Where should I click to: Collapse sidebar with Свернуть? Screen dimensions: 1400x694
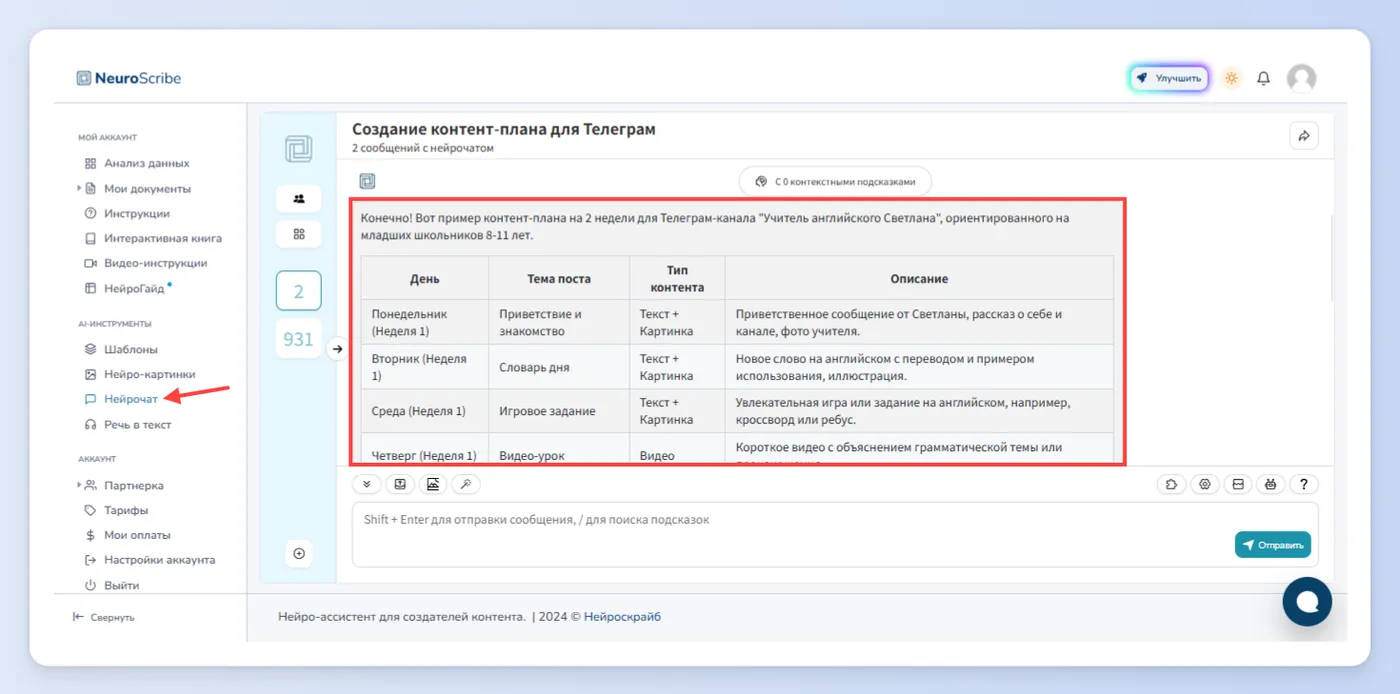coord(103,617)
